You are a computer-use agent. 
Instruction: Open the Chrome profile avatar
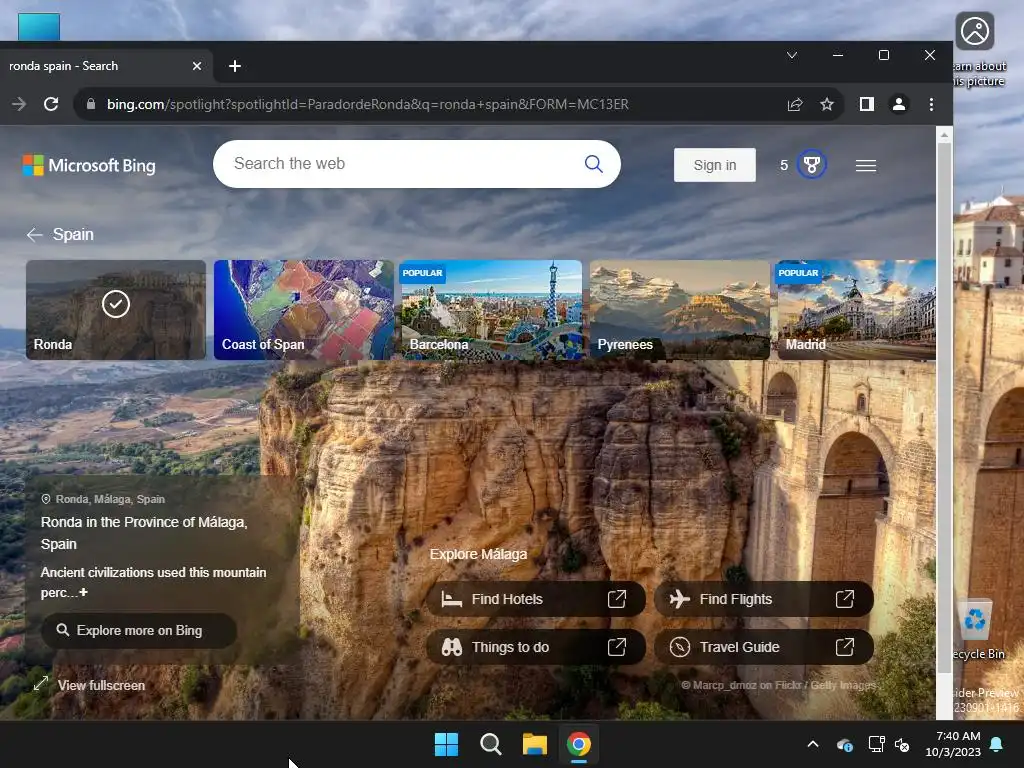[899, 104]
